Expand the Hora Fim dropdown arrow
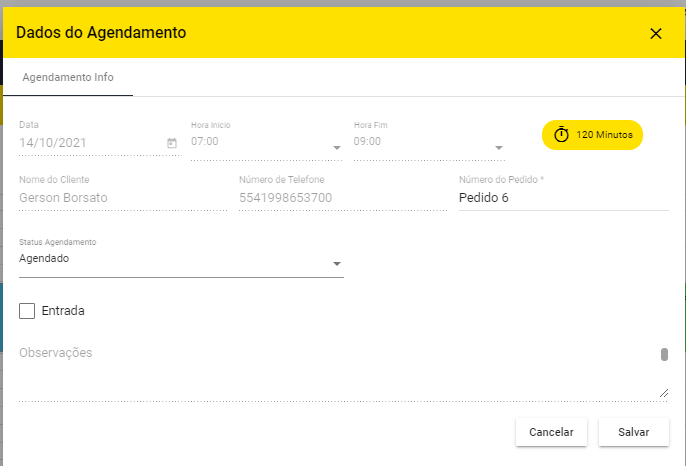686x466 pixels. 499,148
